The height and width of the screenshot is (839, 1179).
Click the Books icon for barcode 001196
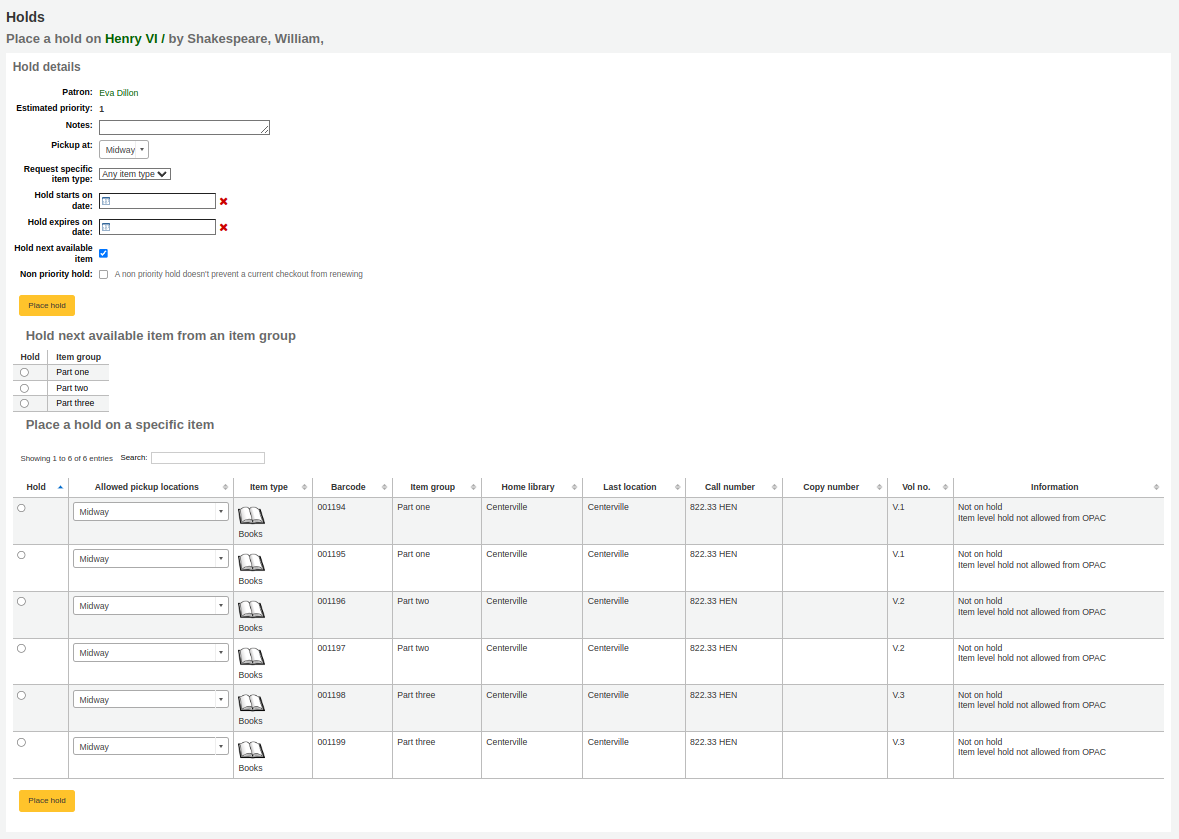coord(251,609)
